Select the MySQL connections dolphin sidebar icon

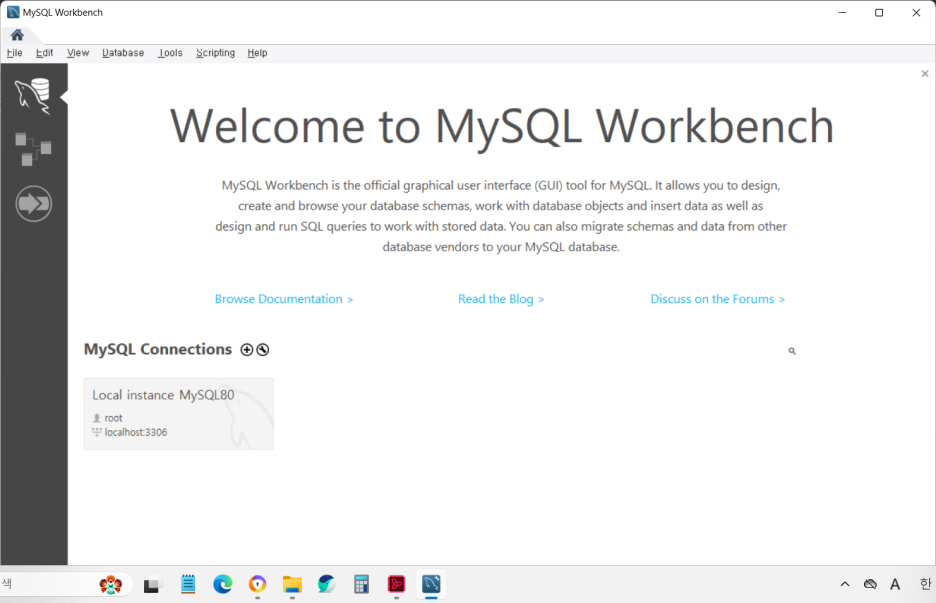[x=33, y=96]
